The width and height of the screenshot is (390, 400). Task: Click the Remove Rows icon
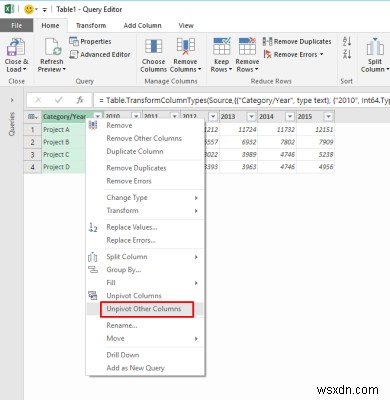tap(247, 46)
